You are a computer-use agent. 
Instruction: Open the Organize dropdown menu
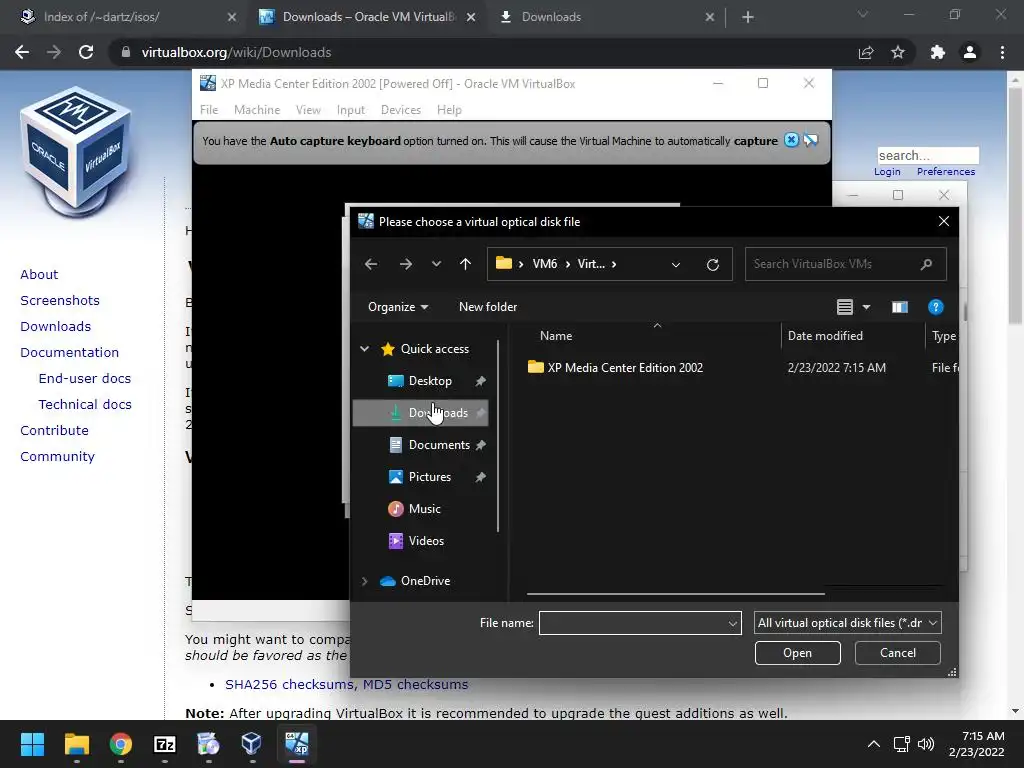click(398, 306)
